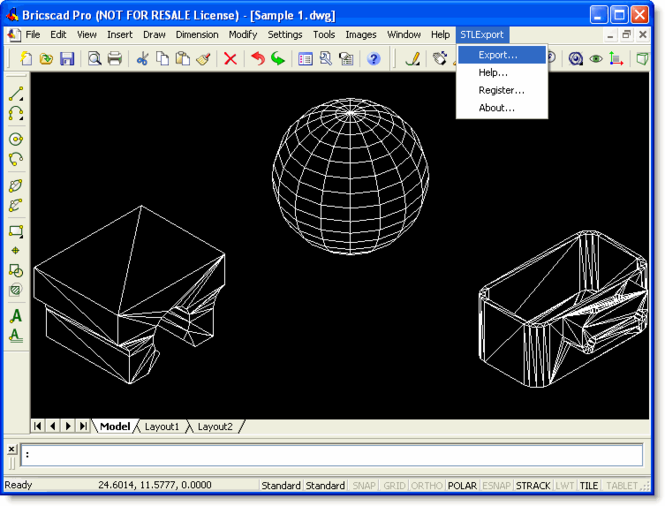Toggle POLAR tracking in status bar
Image resolution: width=665 pixels, height=506 pixels.
tap(462, 485)
